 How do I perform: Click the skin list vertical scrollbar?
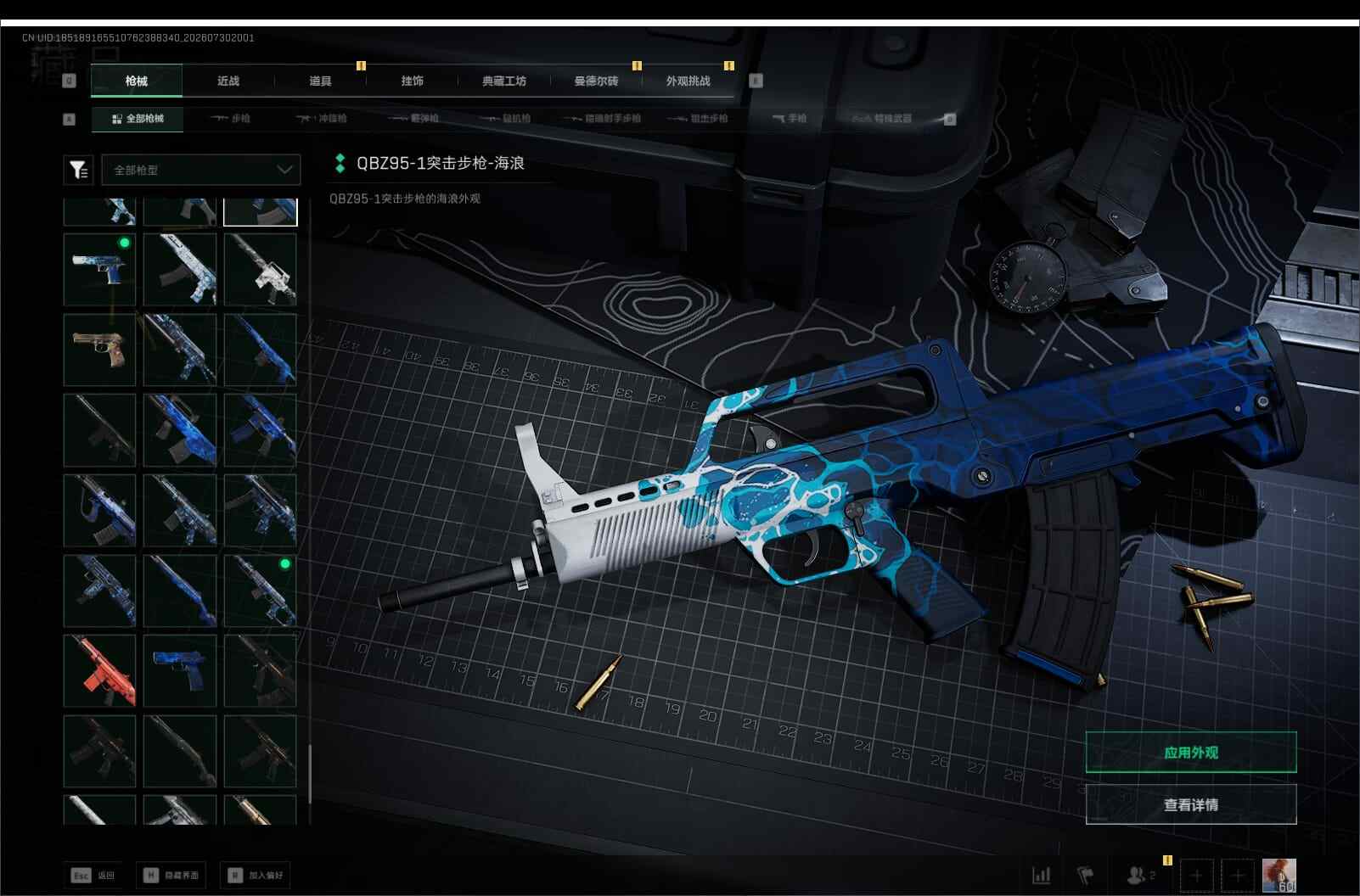coord(310,774)
